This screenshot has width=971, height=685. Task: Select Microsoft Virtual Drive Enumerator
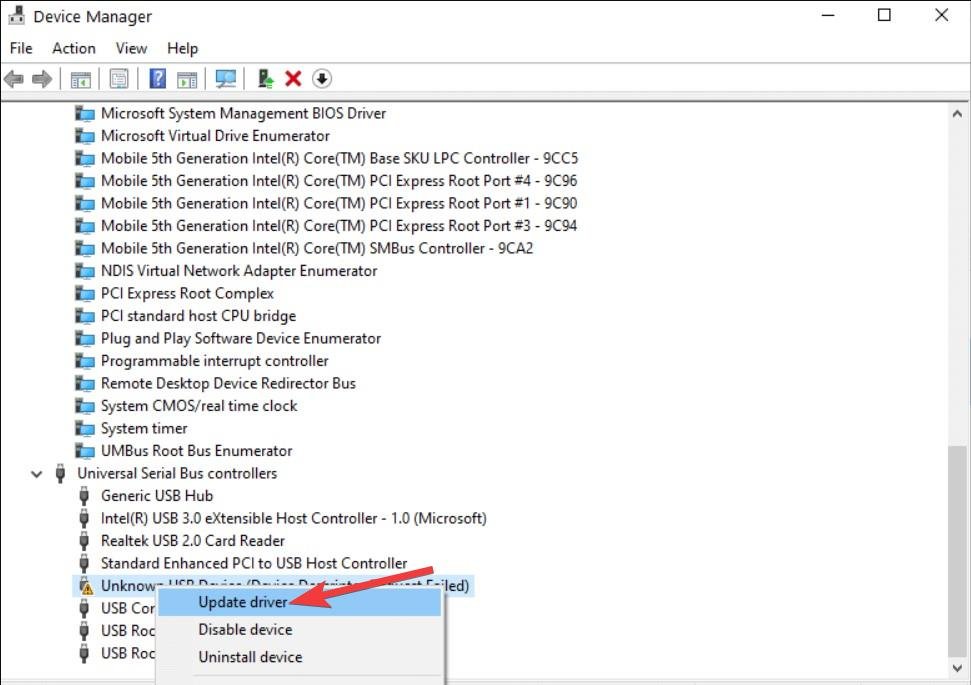pos(215,136)
